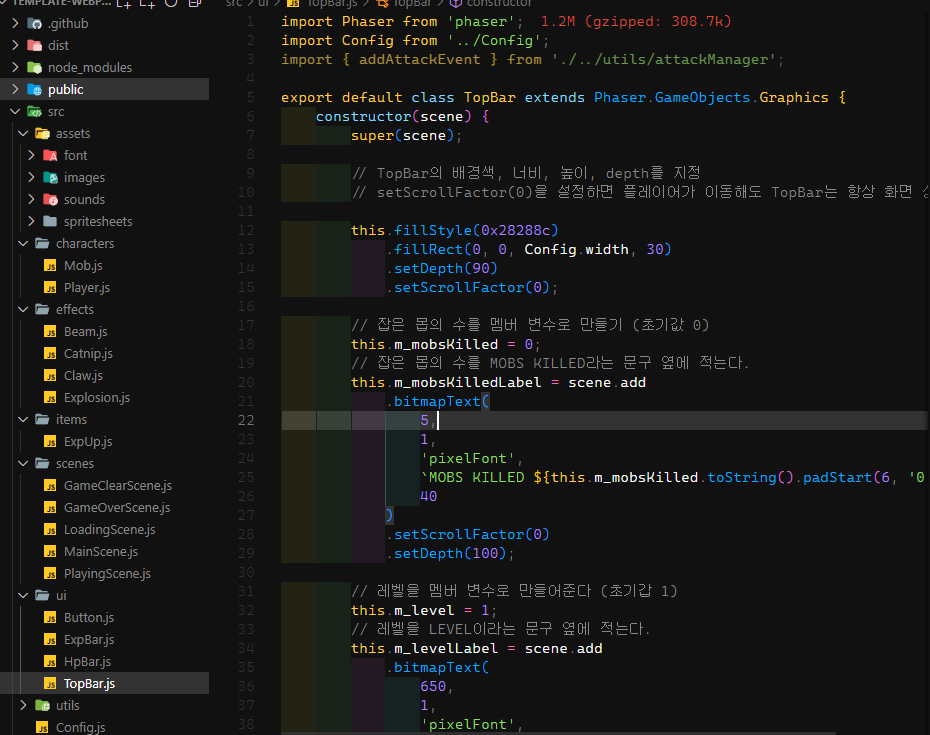This screenshot has width=930, height=735.
Task: Click the JS icon beside Config.js
Action: 42,727
